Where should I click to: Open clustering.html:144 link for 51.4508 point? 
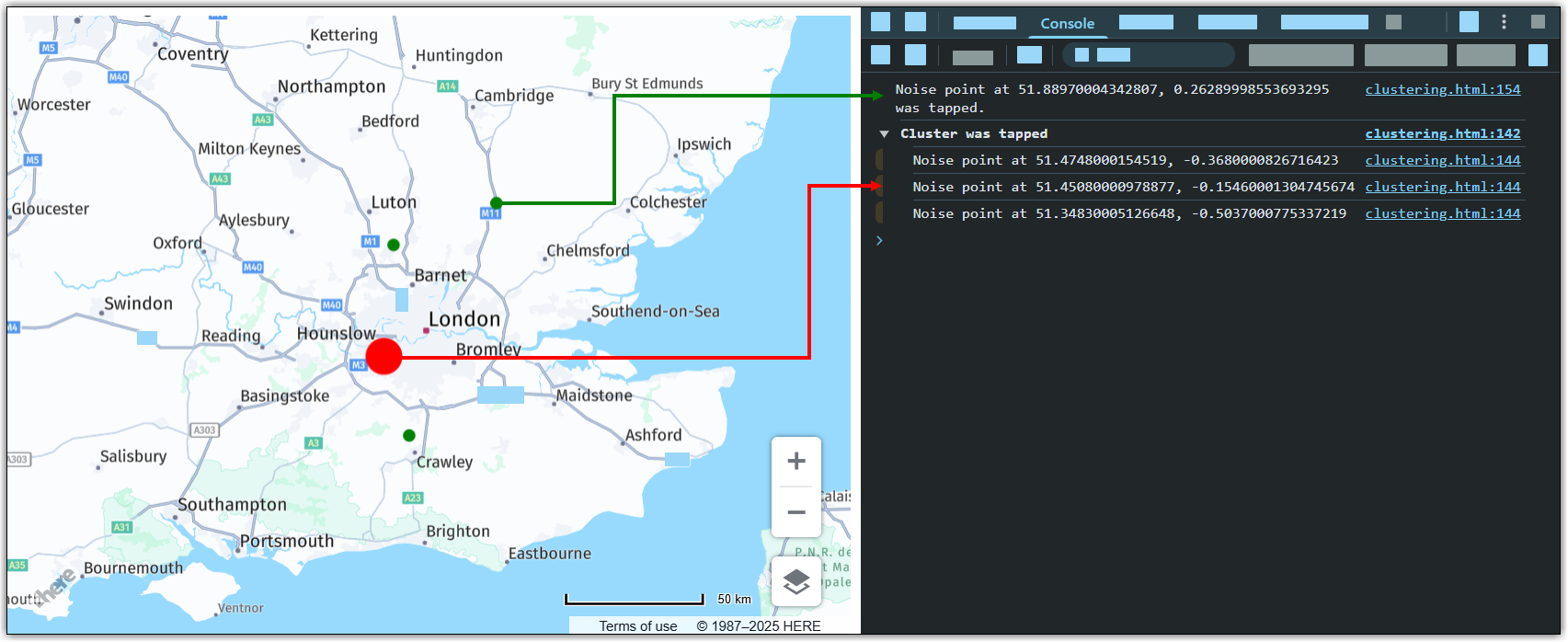[x=1442, y=187]
